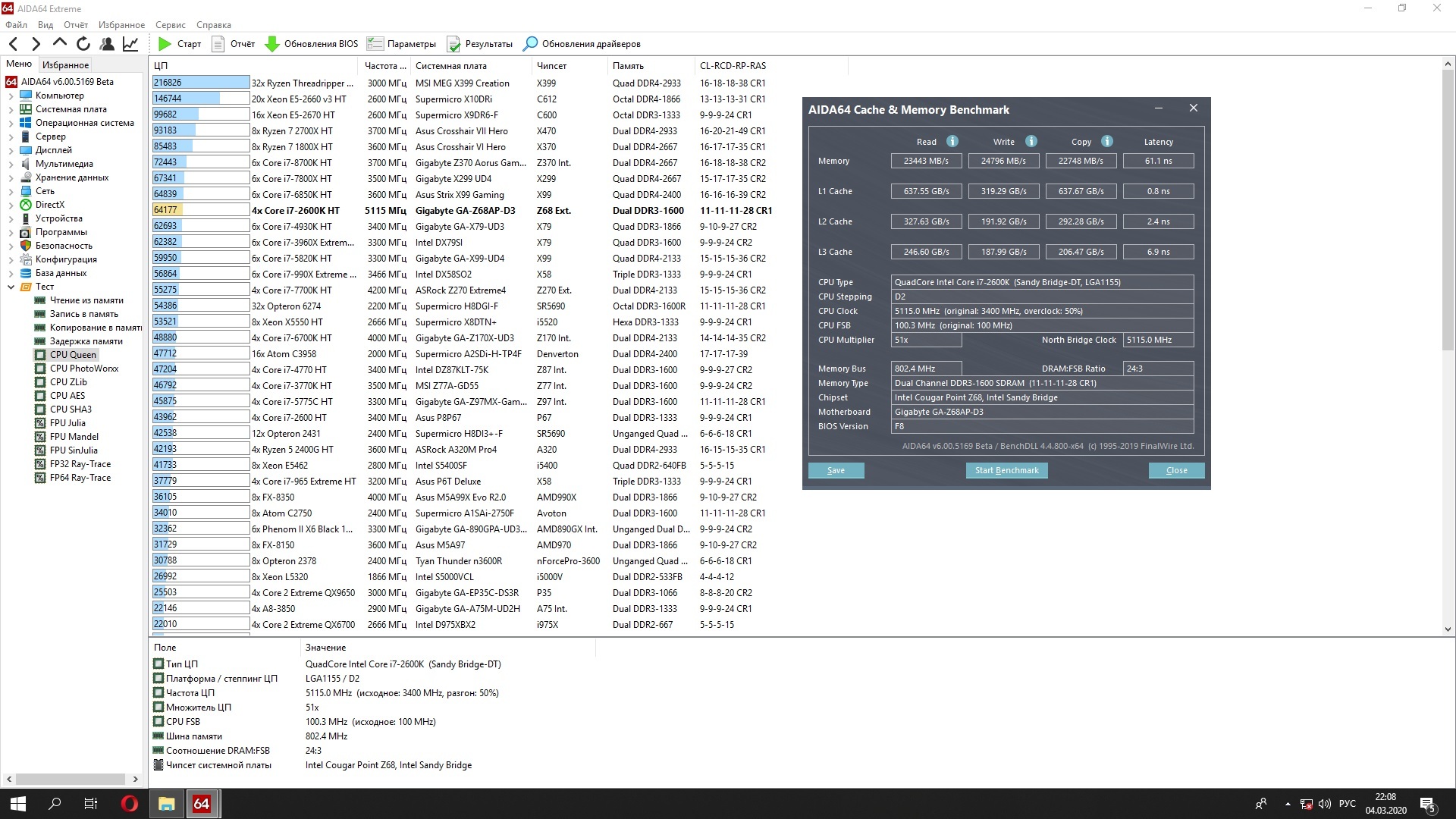Open Task View on taskbar
The image size is (1456, 819).
pyautogui.click(x=91, y=804)
